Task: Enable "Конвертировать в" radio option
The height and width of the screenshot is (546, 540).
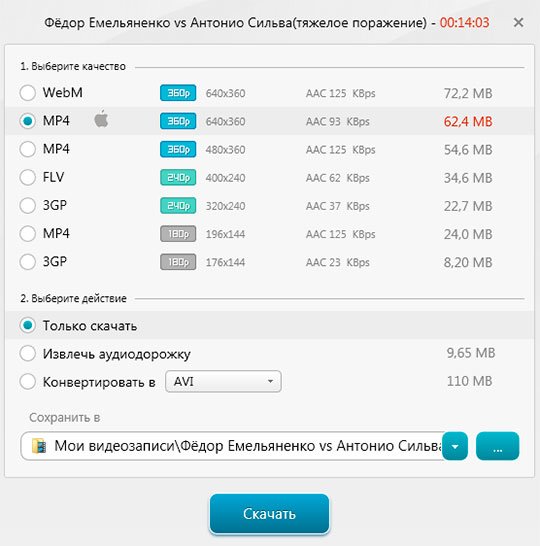Action: pos(28,382)
